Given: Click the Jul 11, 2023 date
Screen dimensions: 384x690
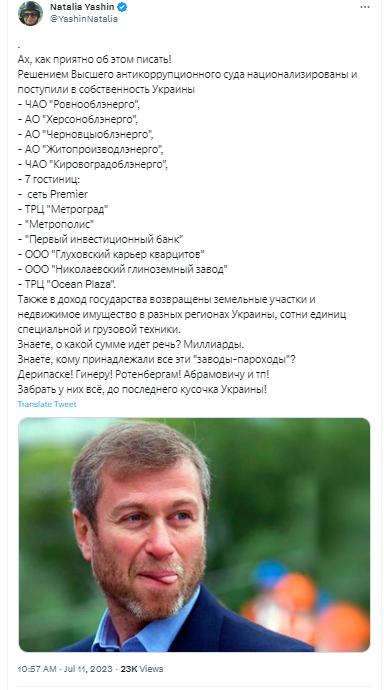Looking at the screenshot, I should coord(87,669).
